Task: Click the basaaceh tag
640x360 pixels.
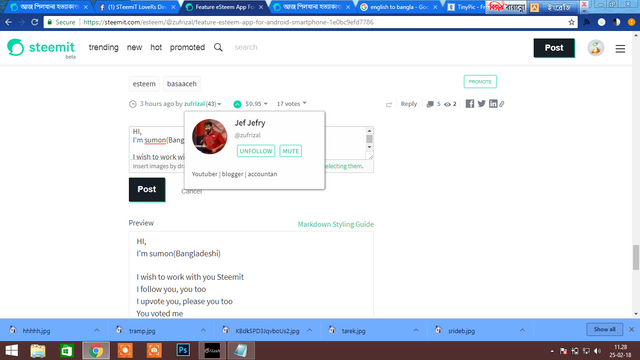Action: [x=182, y=84]
